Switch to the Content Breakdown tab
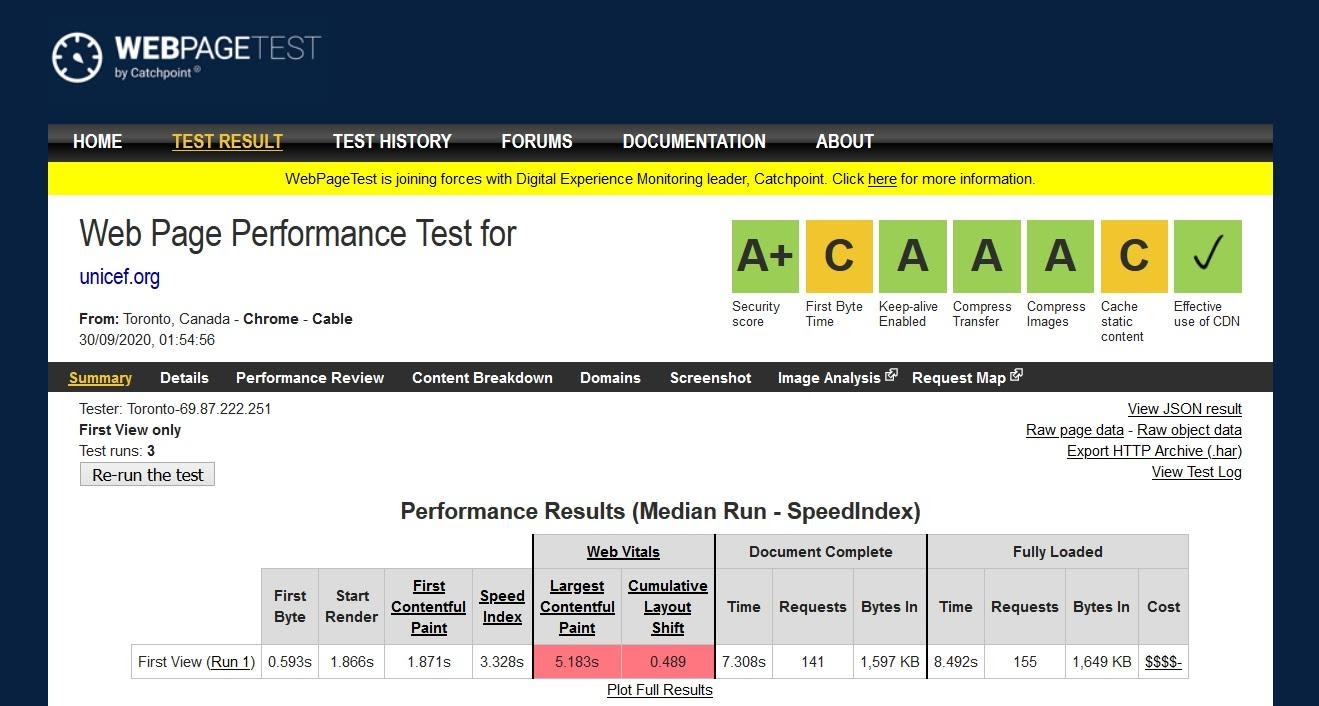The image size is (1319, 706). coord(482,378)
